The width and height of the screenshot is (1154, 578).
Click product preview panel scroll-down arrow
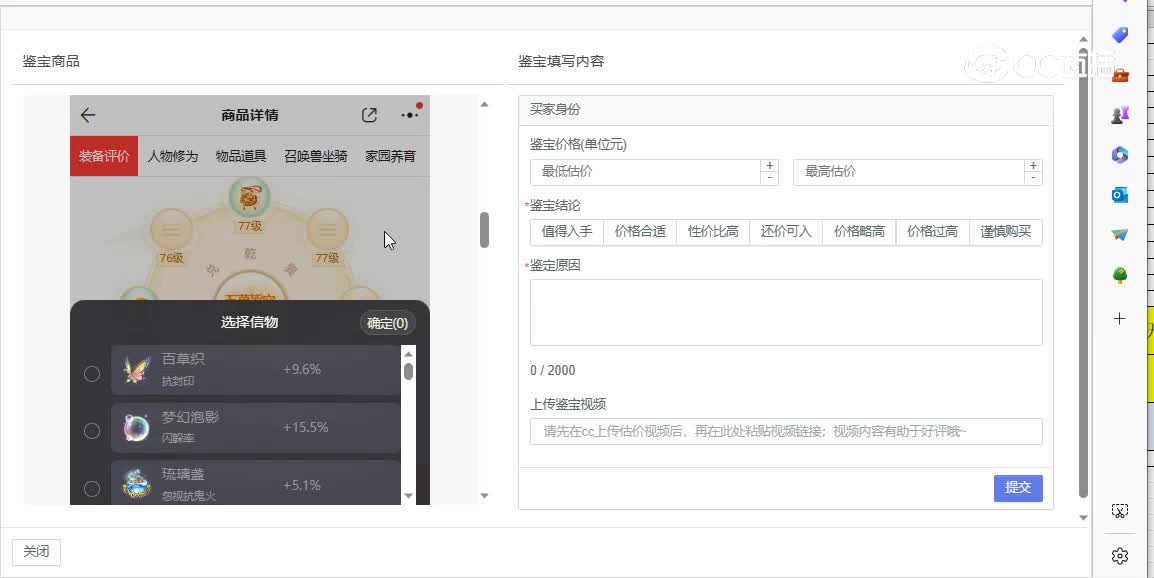coord(484,496)
